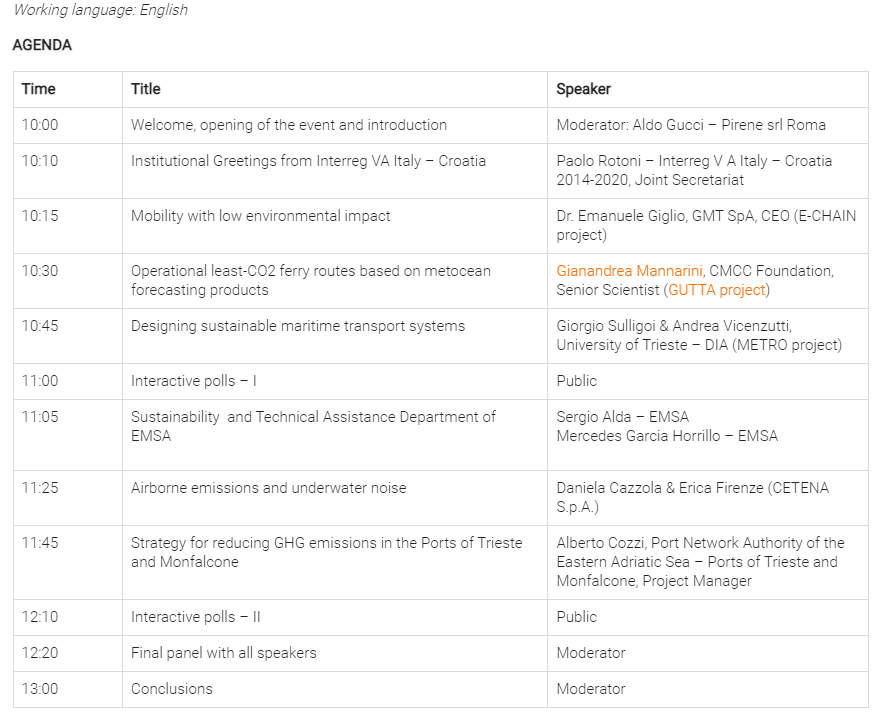Click the Institutional Greetings from Interreg title

[x=308, y=161]
